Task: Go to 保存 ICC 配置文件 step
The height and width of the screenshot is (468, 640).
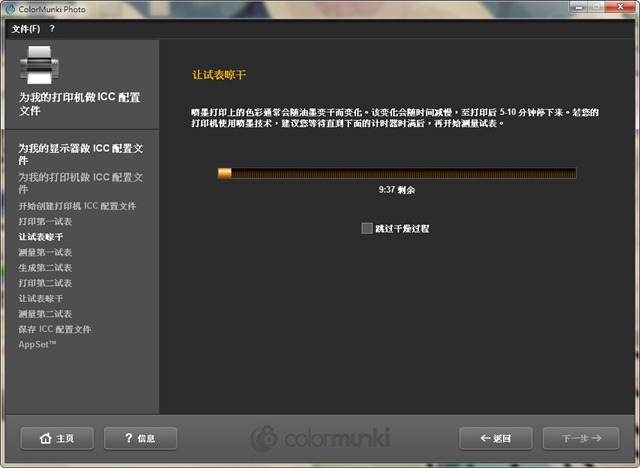Action: [x=55, y=329]
